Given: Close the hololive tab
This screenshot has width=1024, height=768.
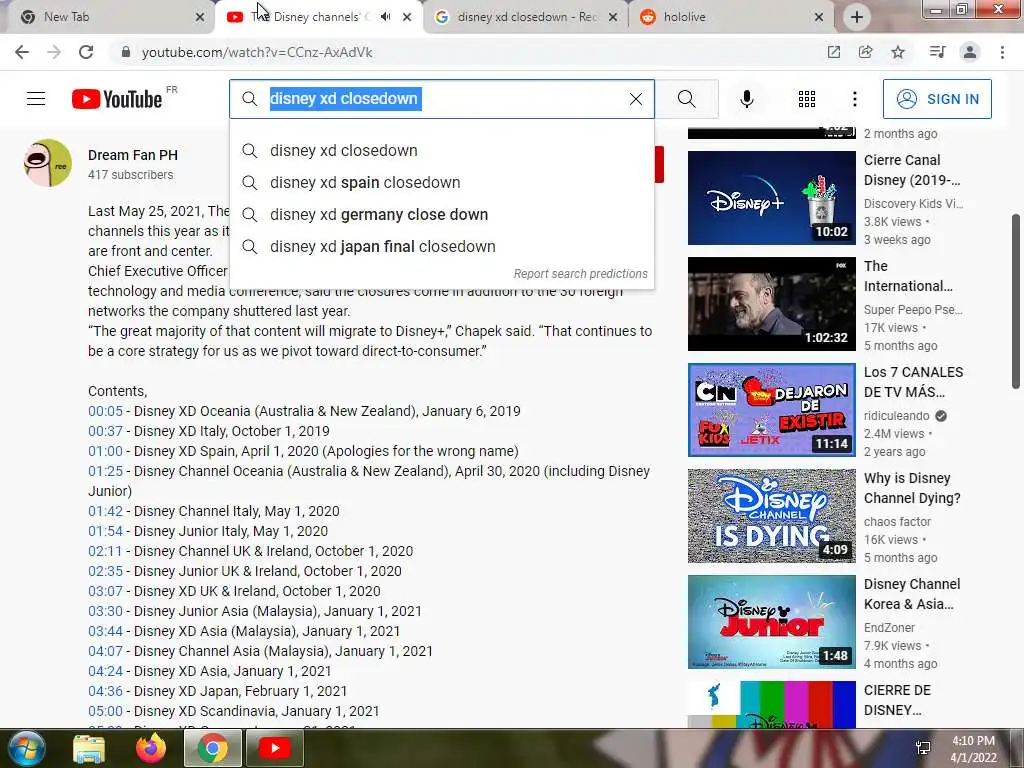Looking at the screenshot, I should 819,17.
